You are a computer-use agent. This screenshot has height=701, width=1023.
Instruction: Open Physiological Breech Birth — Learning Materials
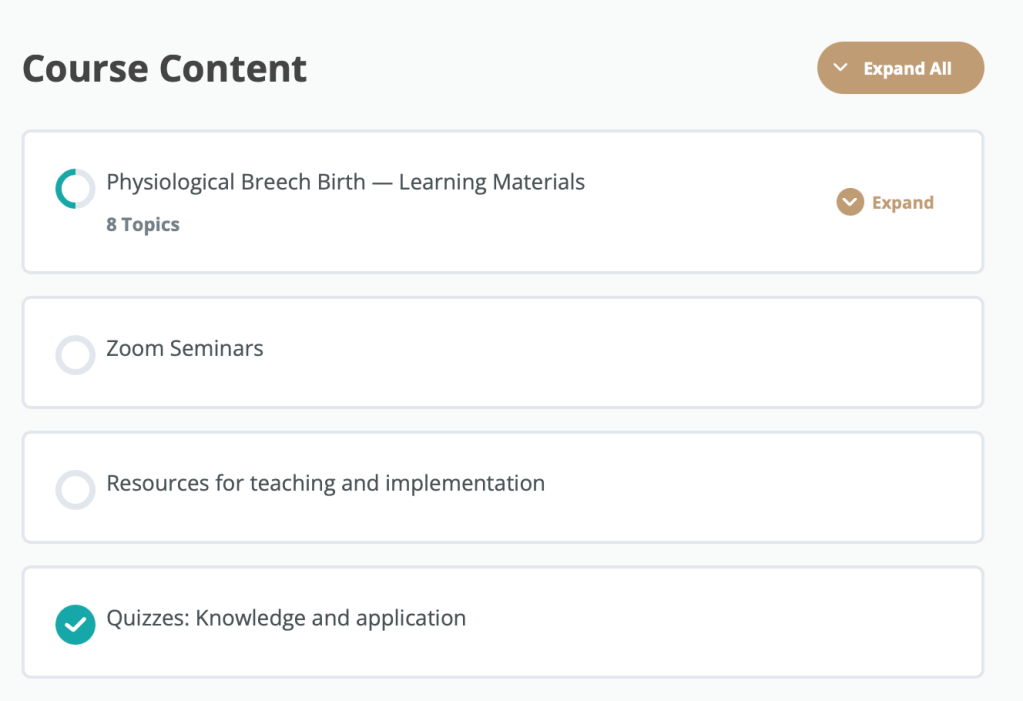345,182
